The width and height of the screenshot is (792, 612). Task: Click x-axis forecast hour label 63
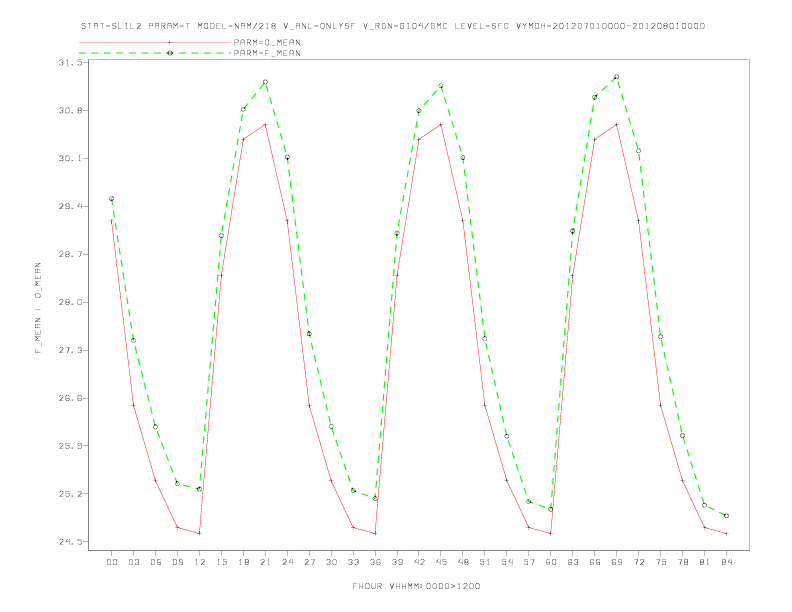573,562
